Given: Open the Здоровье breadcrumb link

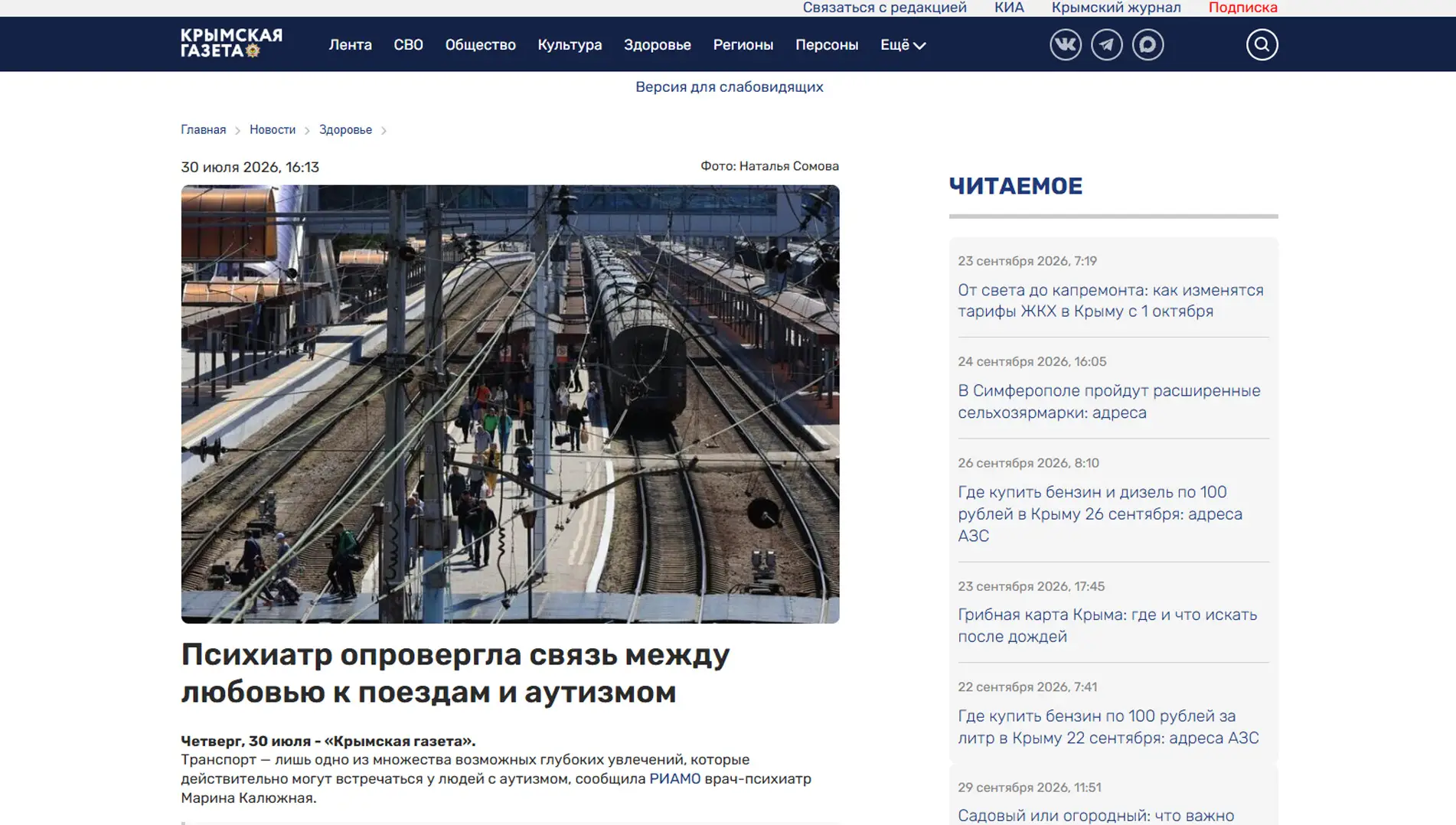Looking at the screenshot, I should point(345,130).
